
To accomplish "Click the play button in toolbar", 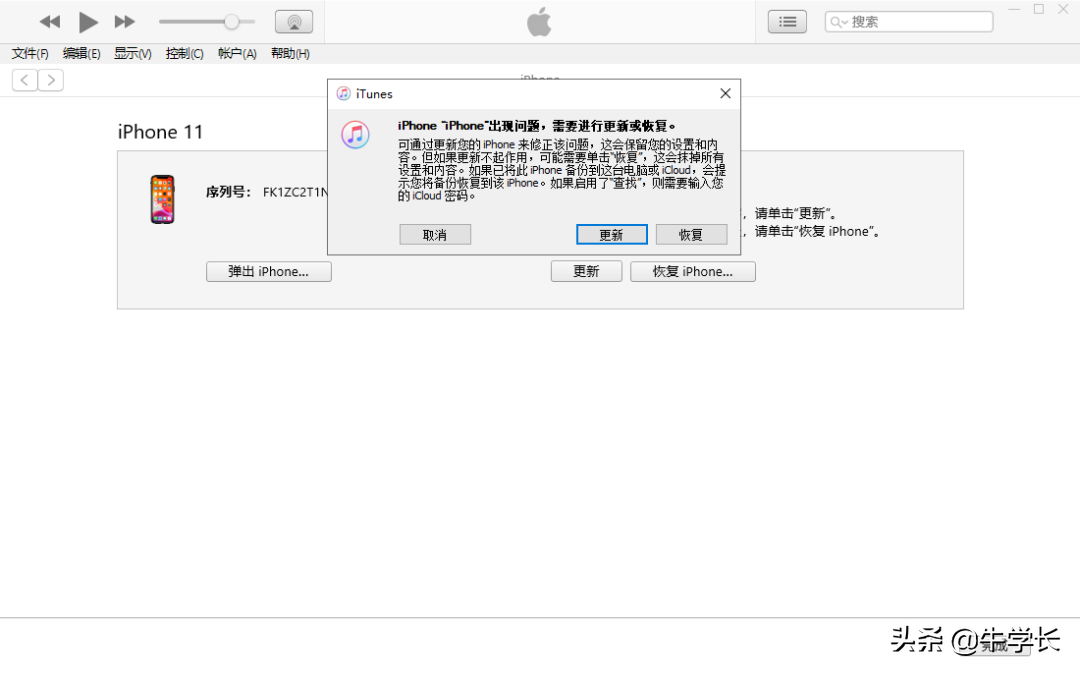I will point(87,22).
